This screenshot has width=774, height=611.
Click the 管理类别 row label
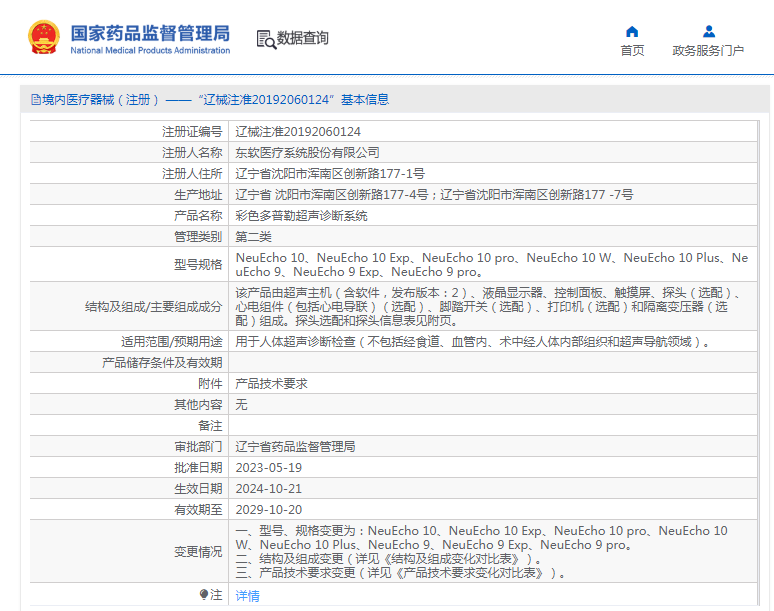198,237
